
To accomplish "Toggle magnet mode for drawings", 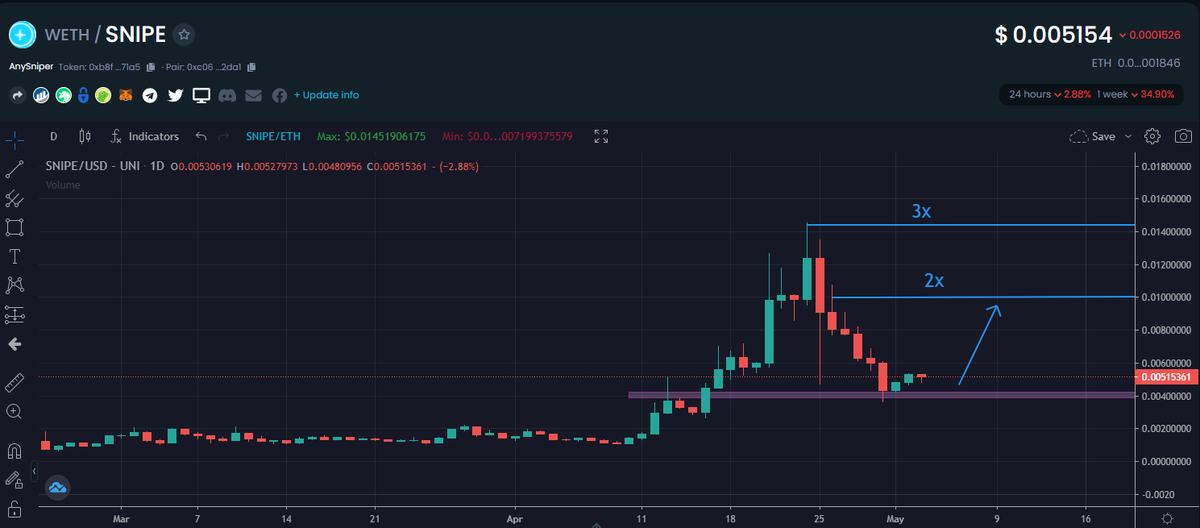I will [x=15, y=450].
